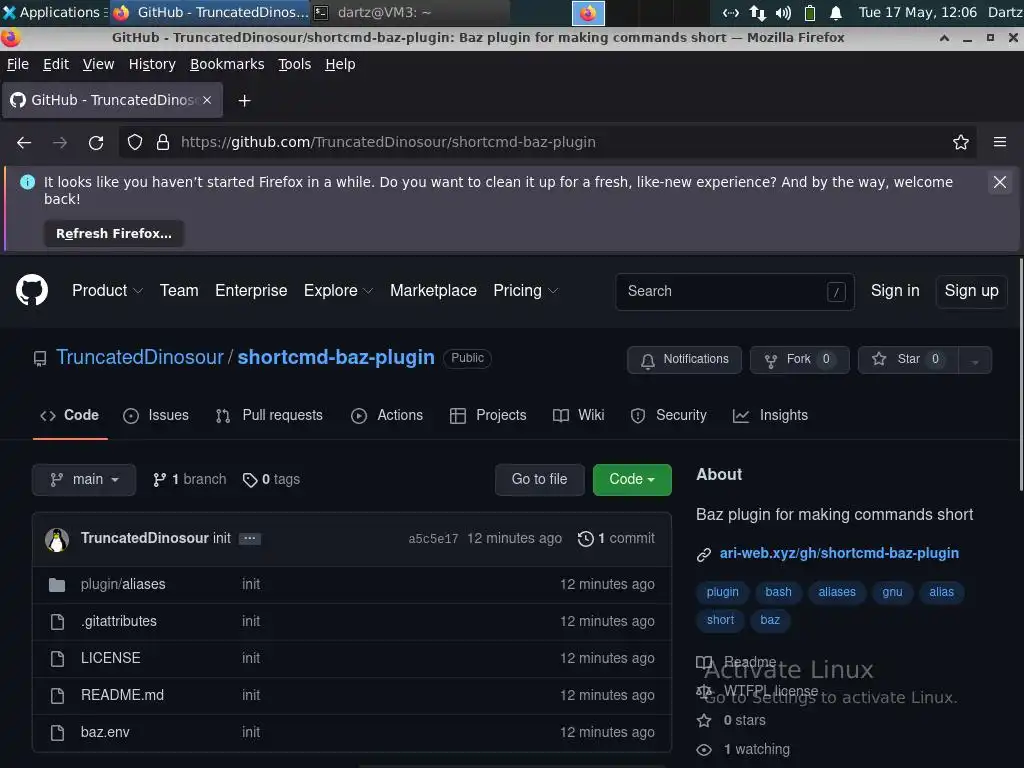Expand the Pricing dropdown
Image resolution: width=1024 pixels, height=768 pixels.
tap(526, 291)
